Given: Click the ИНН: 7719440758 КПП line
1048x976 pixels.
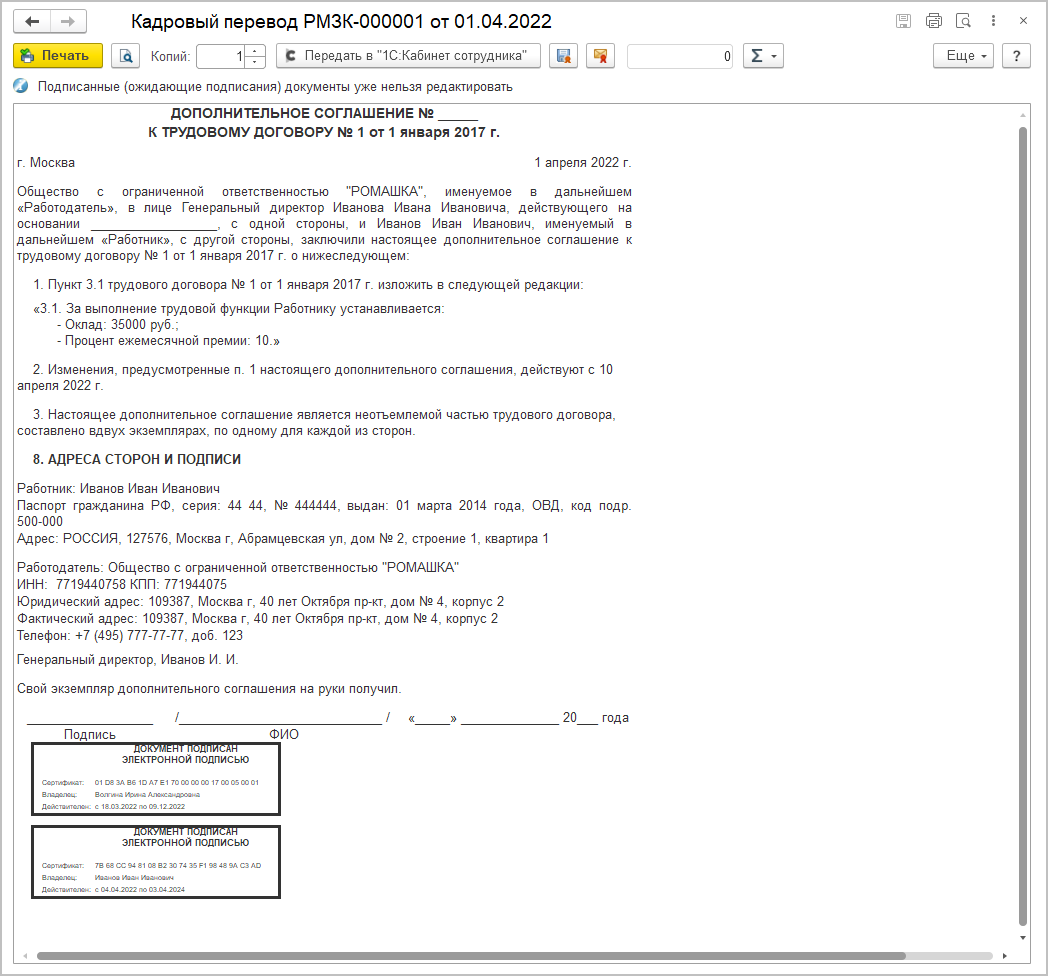Looking at the screenshot, I should 122,584.
